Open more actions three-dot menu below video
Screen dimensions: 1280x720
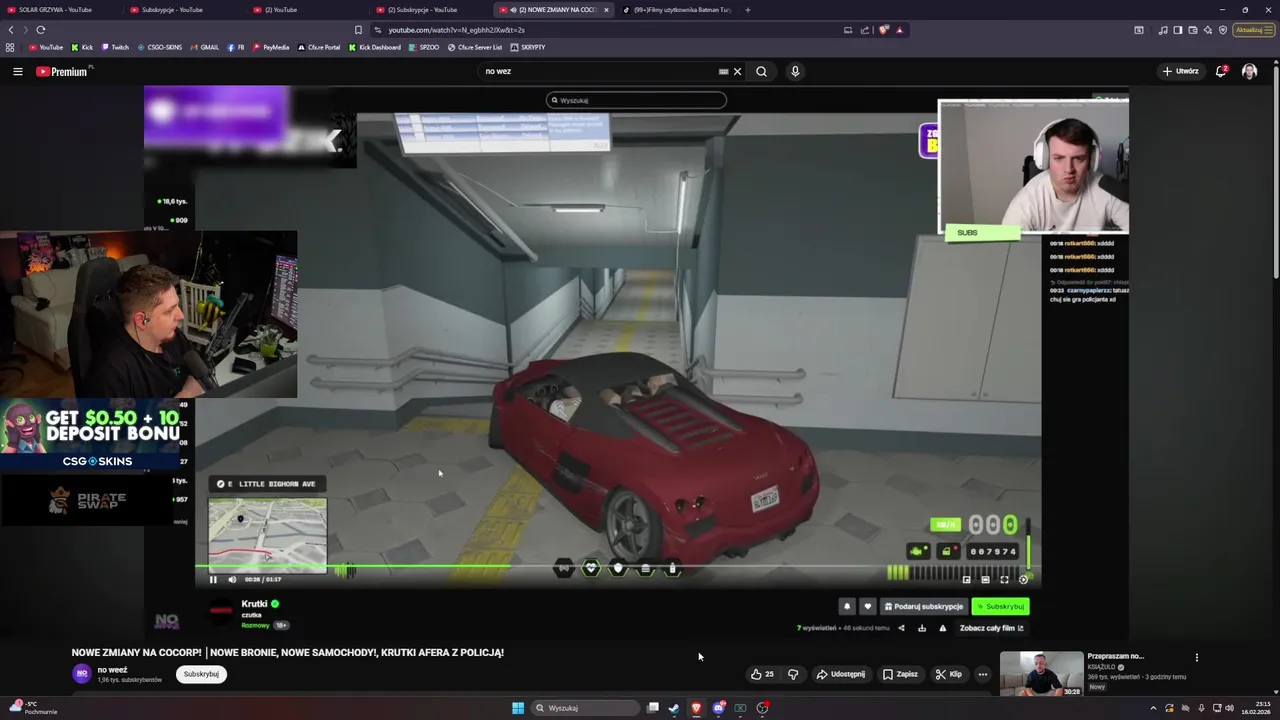[983, 674]
